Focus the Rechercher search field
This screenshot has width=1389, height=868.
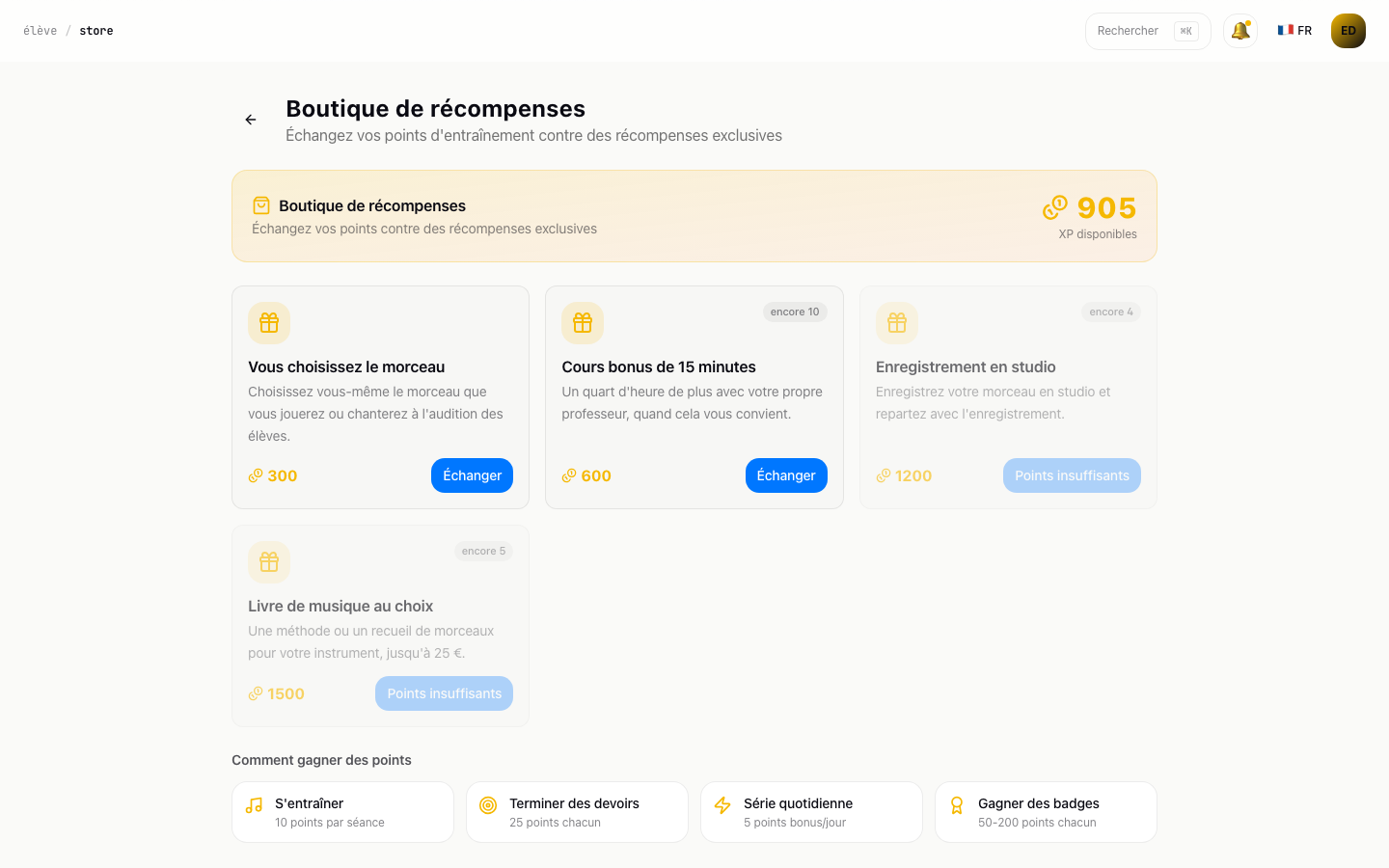pos(1148,31)
